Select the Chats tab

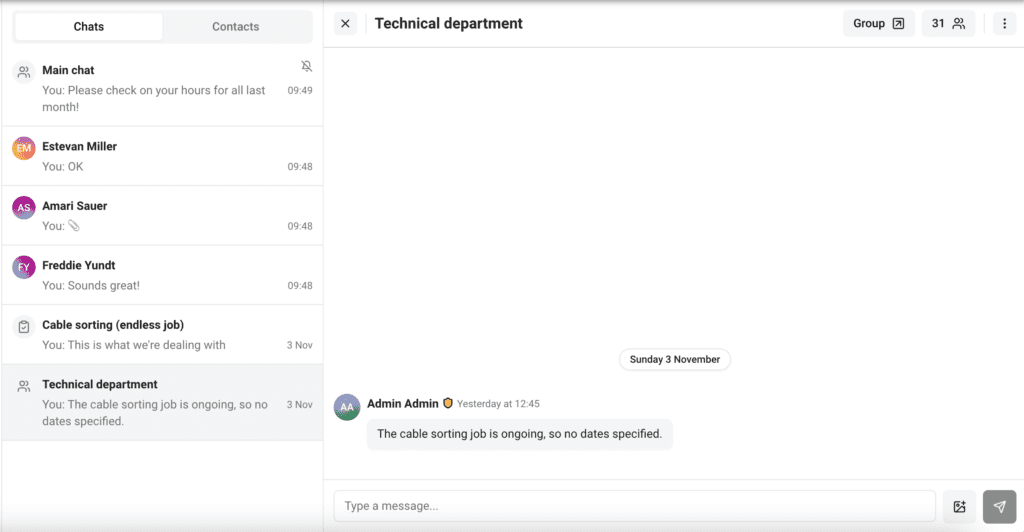89,27
